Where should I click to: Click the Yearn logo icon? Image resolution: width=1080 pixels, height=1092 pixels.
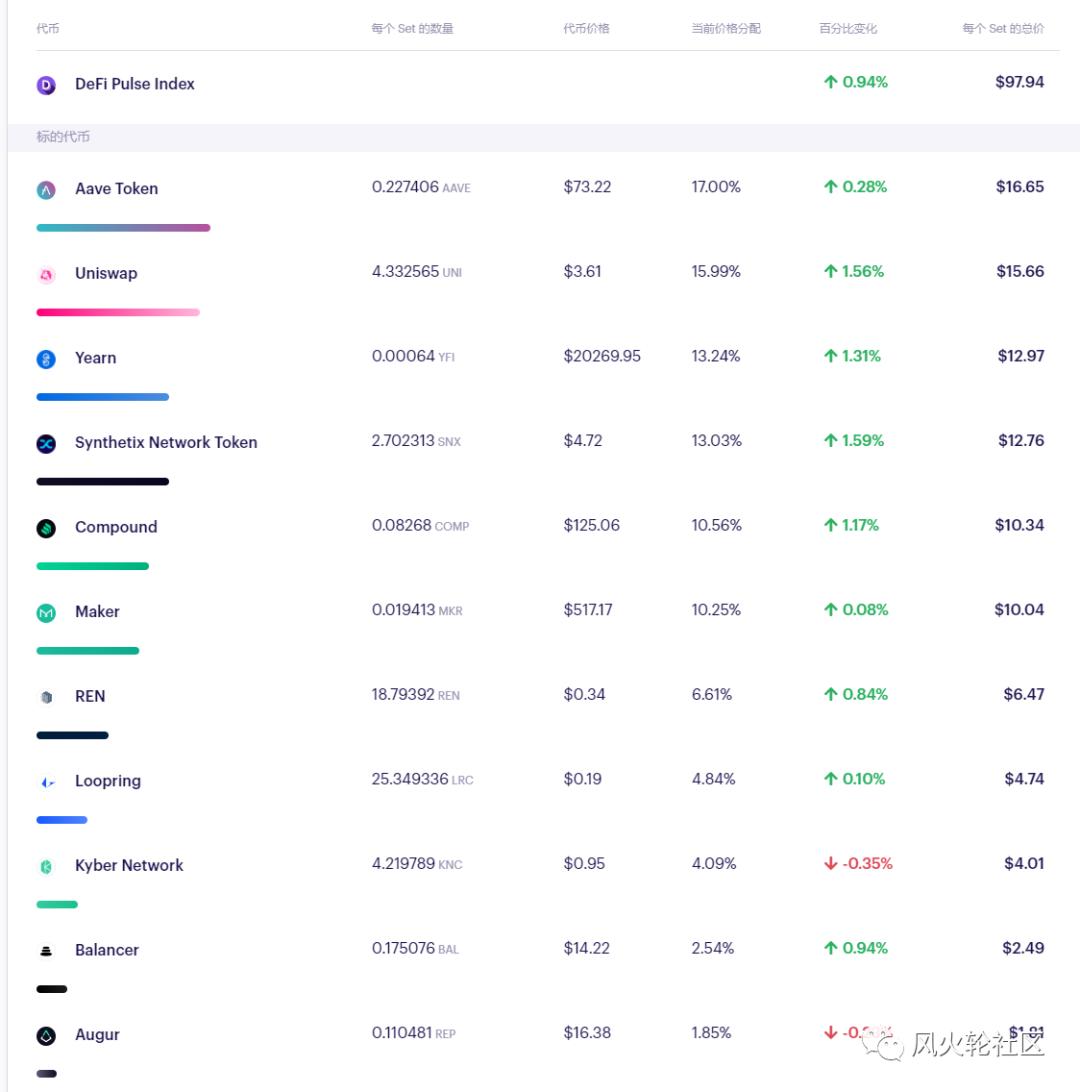[46, 359]
